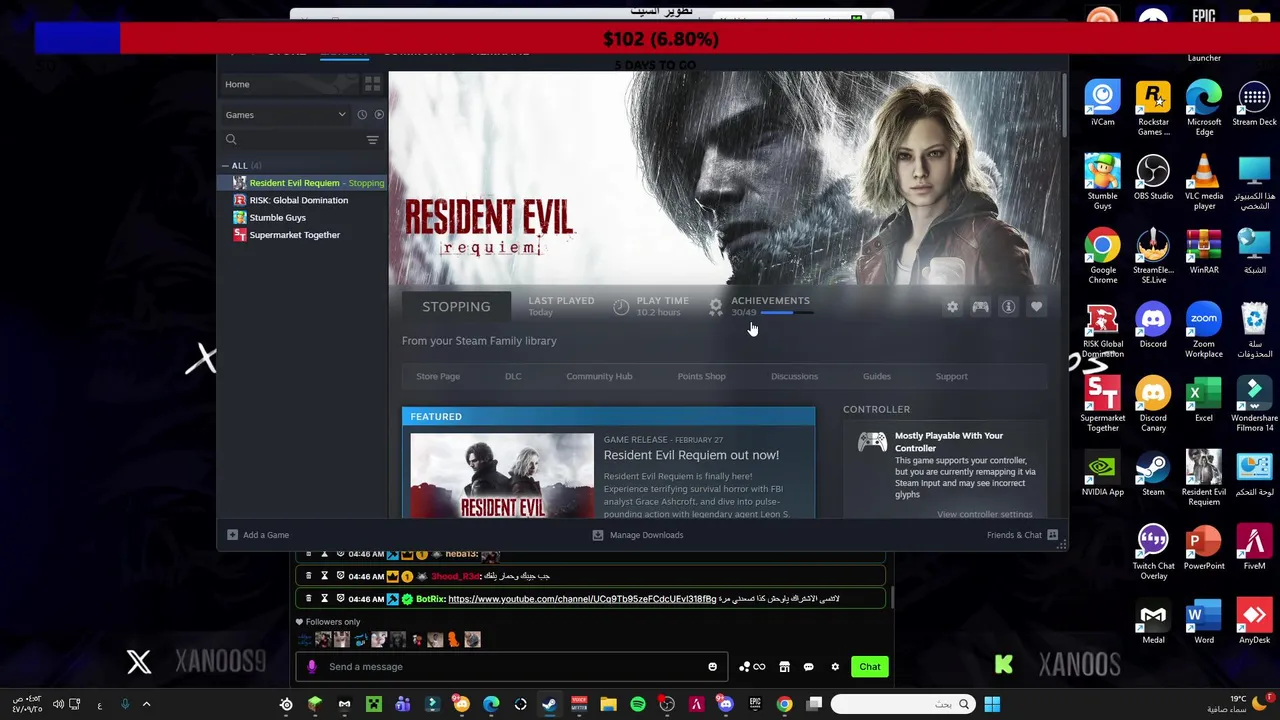This screenshot has height=720, width=1280.
Task: Click the green Chat send button
Action: click(x=870, y=667)
